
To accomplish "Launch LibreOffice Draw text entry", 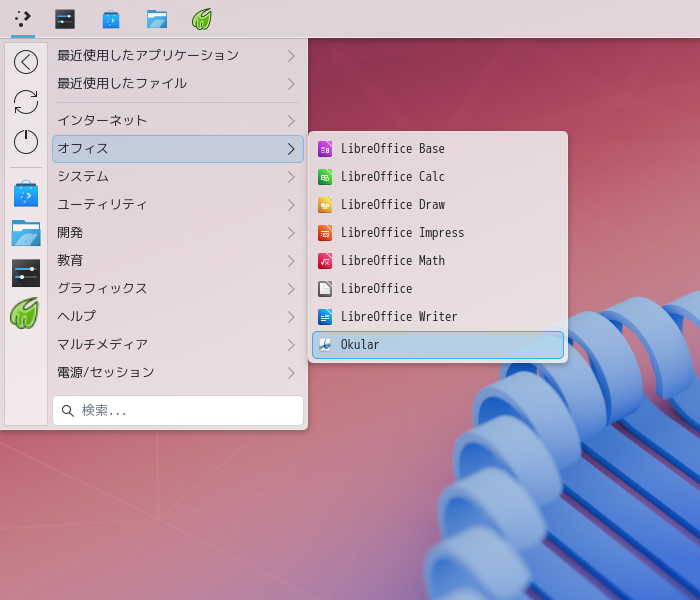I will point(393,205).
